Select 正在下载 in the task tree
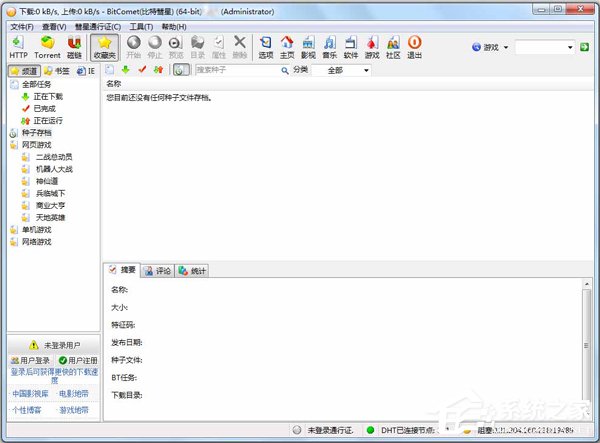Viewport: 600px width, 443px height. click(47, 96)
